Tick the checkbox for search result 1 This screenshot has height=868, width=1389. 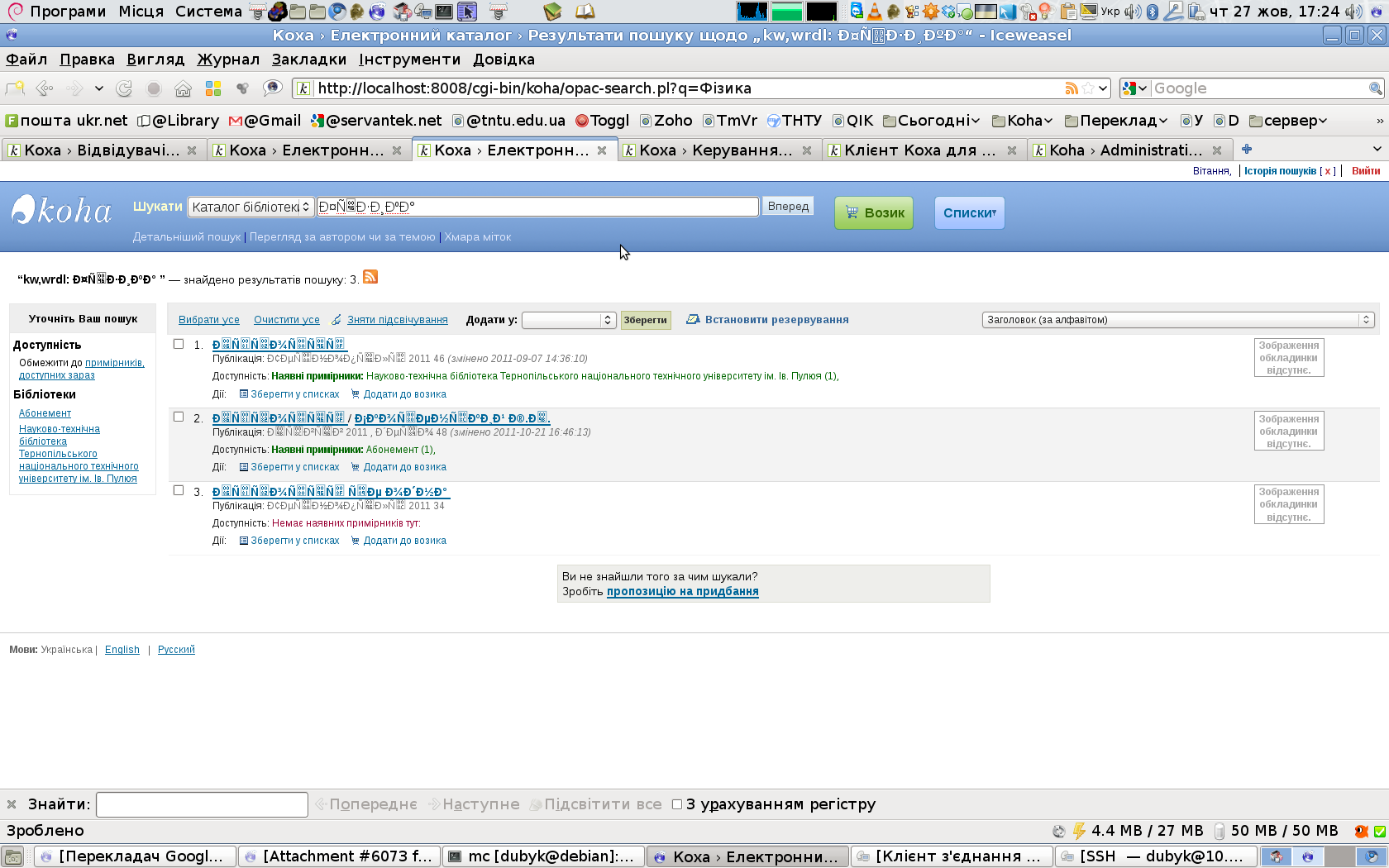pos(179,344)
